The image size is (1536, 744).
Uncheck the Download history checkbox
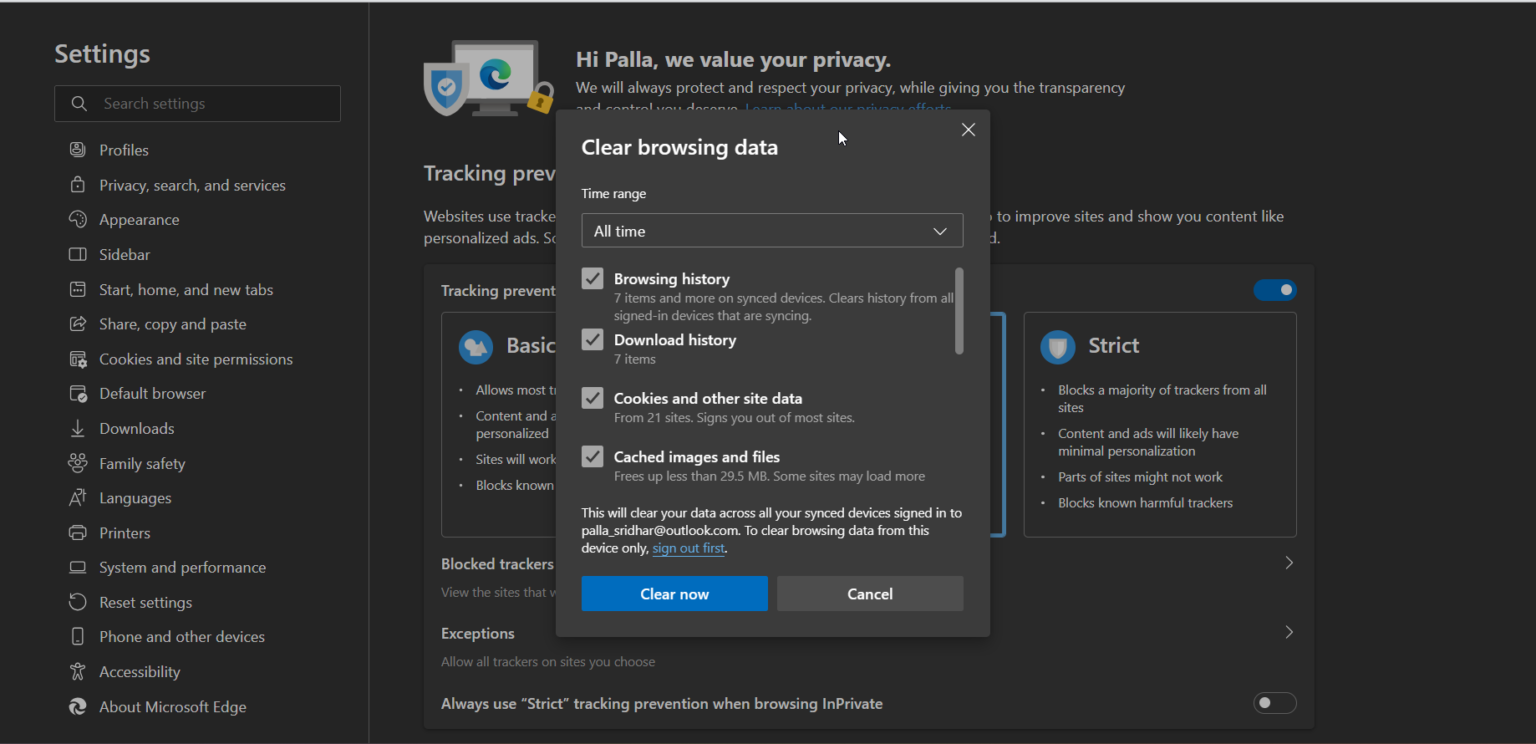point(592,339)
